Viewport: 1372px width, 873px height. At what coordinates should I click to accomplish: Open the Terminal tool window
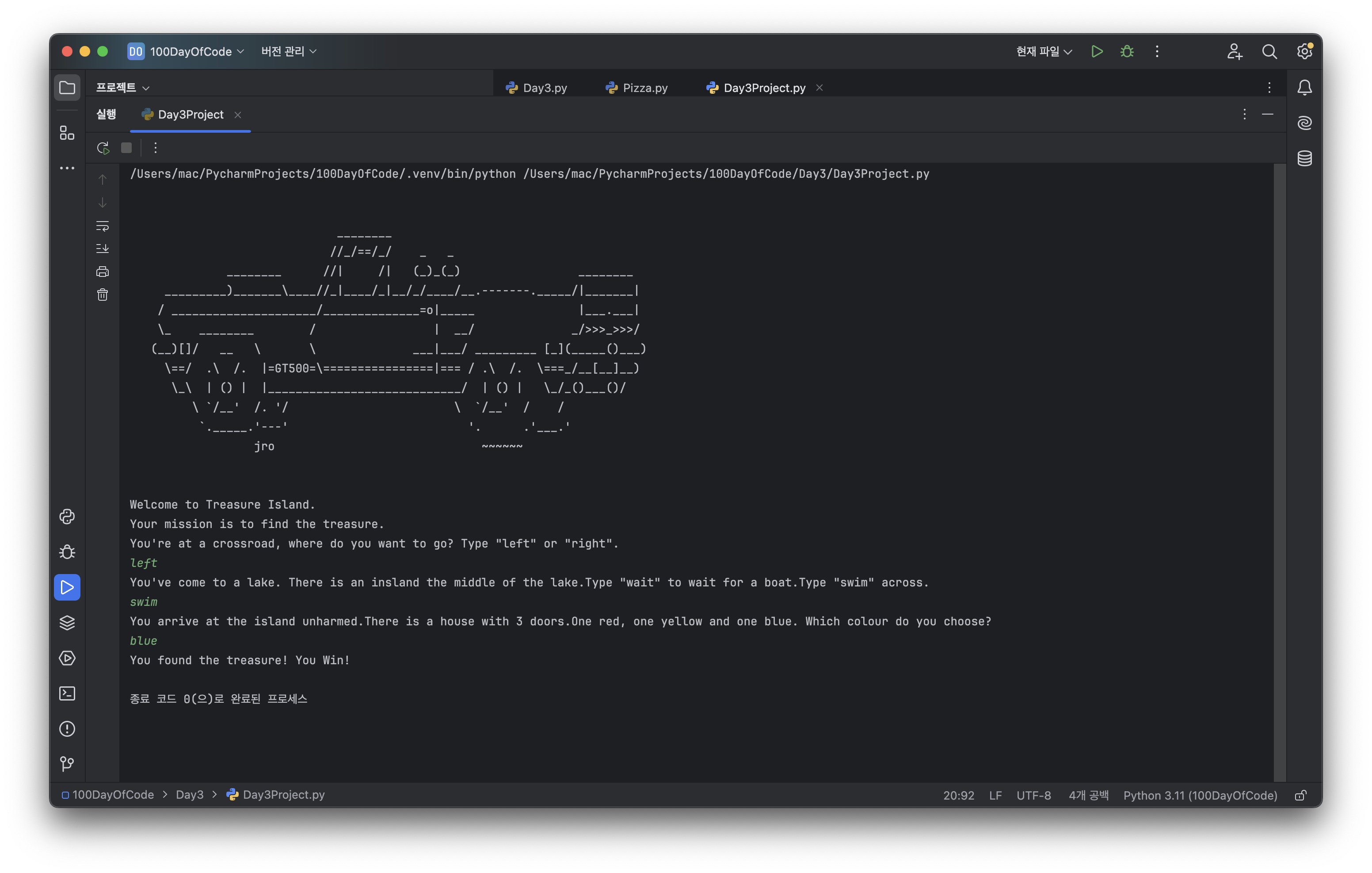pos(67,693)
